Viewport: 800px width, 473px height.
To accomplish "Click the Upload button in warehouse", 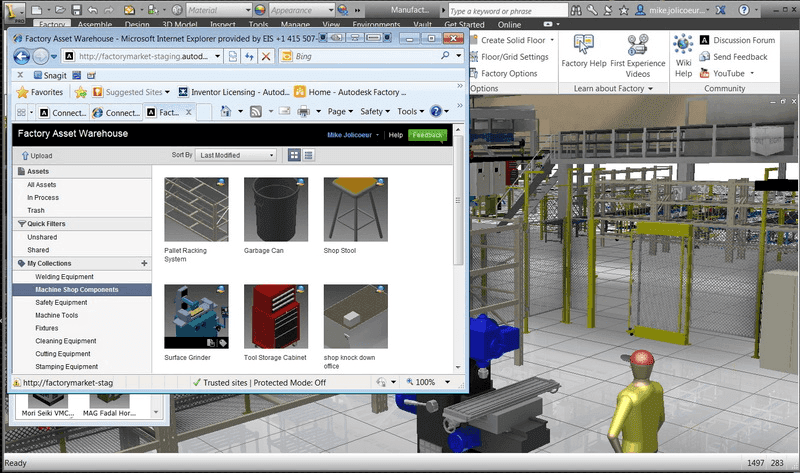I will (x=37, y=156).
